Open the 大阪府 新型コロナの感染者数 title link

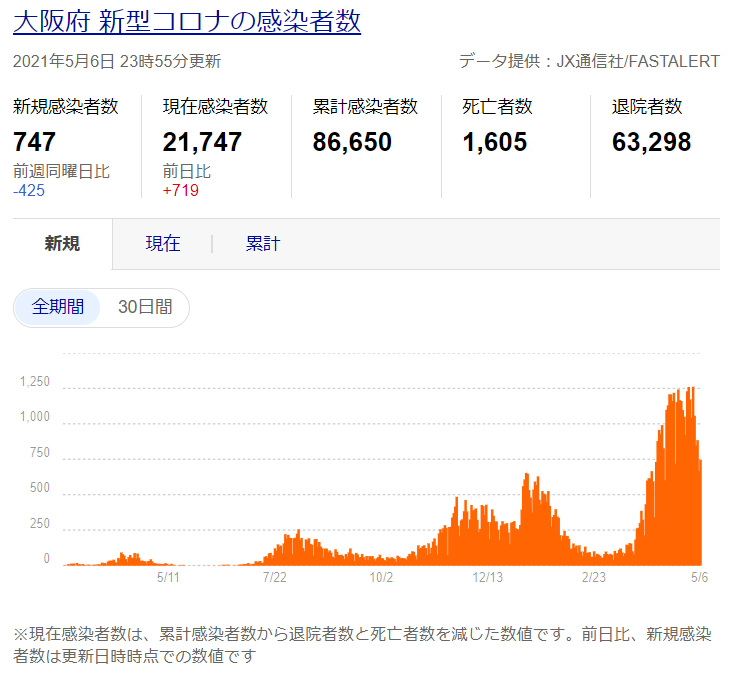point(186,21)
